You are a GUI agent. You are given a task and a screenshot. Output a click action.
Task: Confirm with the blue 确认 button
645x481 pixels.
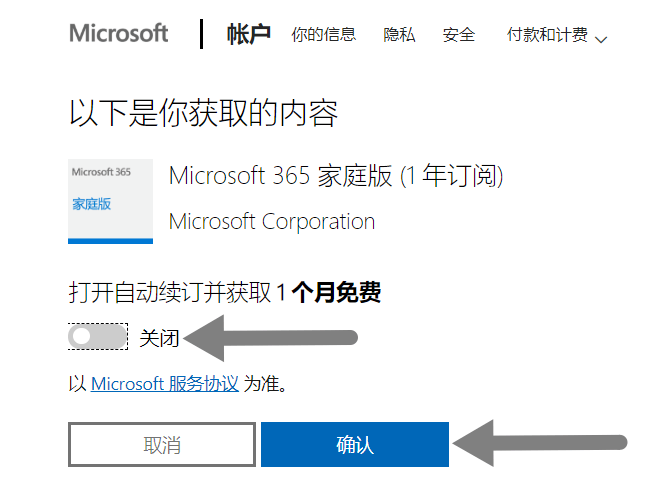click(355, 444)
